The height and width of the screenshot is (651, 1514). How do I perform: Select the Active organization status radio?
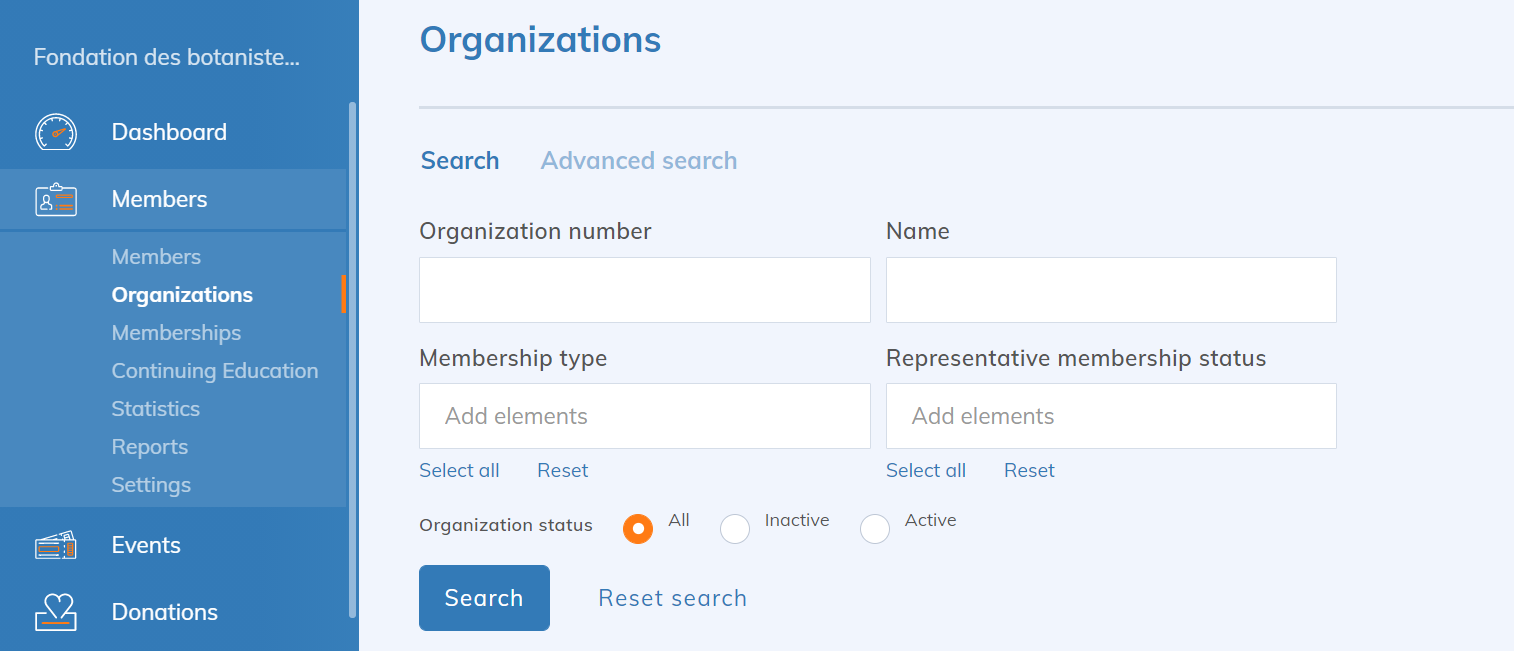(x=875, y=528)
